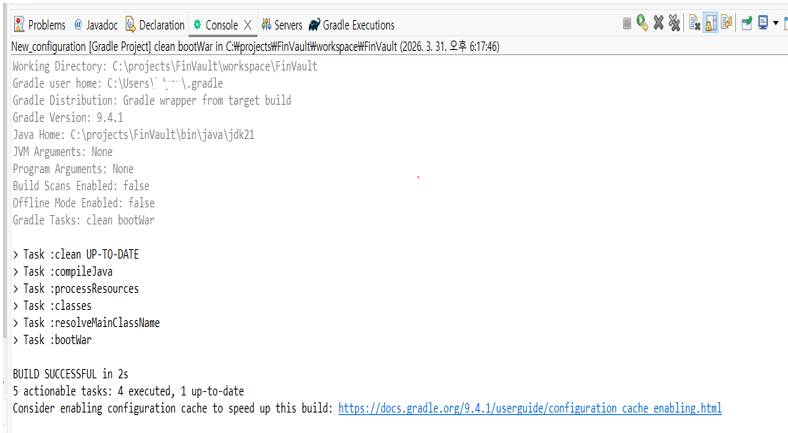788x433 pixels.
Task: Click the gray Terminate stop icon
Action: coord(627,23)
